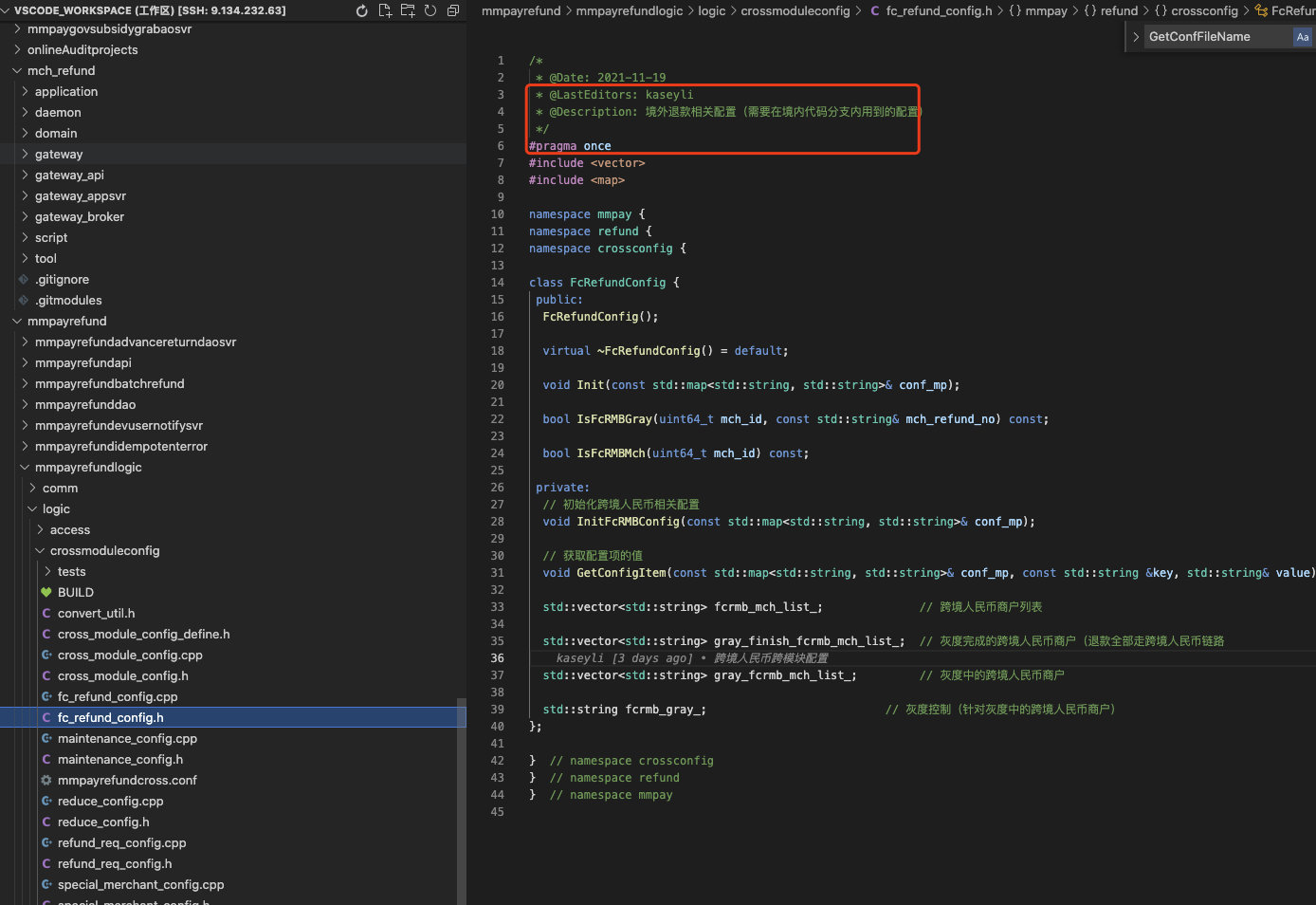Collapse the mmpayrefundlogic folder
This screenshot has width=1316, height=905.
[x=25, y=467]
